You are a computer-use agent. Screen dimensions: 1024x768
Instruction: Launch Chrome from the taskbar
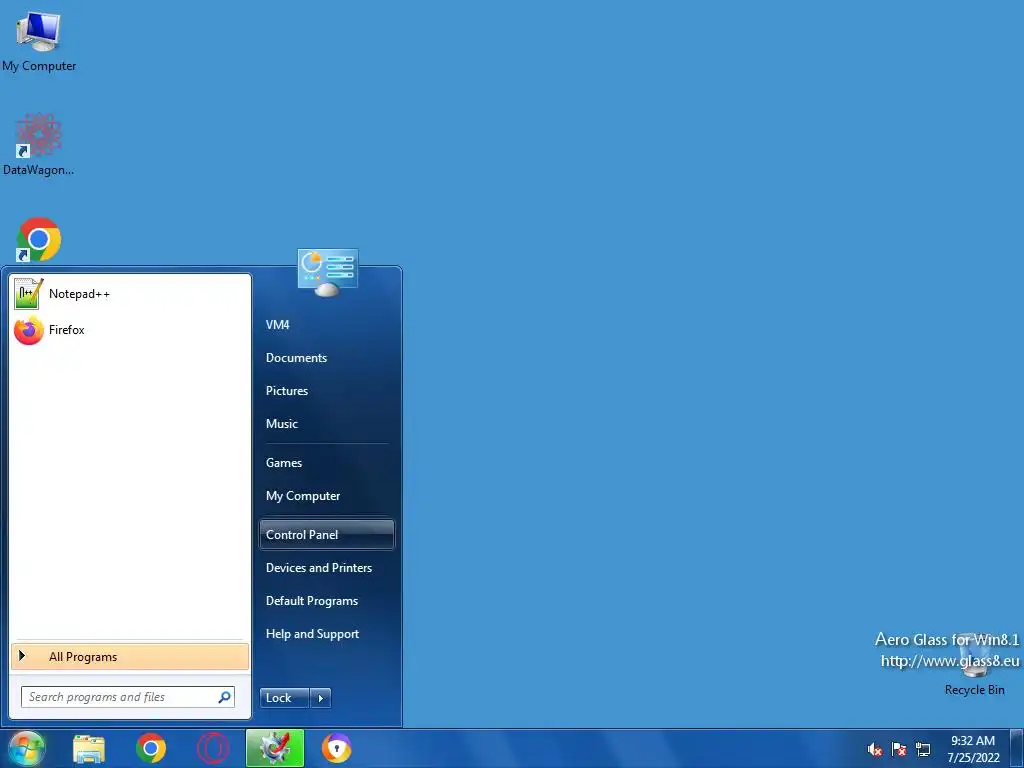coord(151,748)
